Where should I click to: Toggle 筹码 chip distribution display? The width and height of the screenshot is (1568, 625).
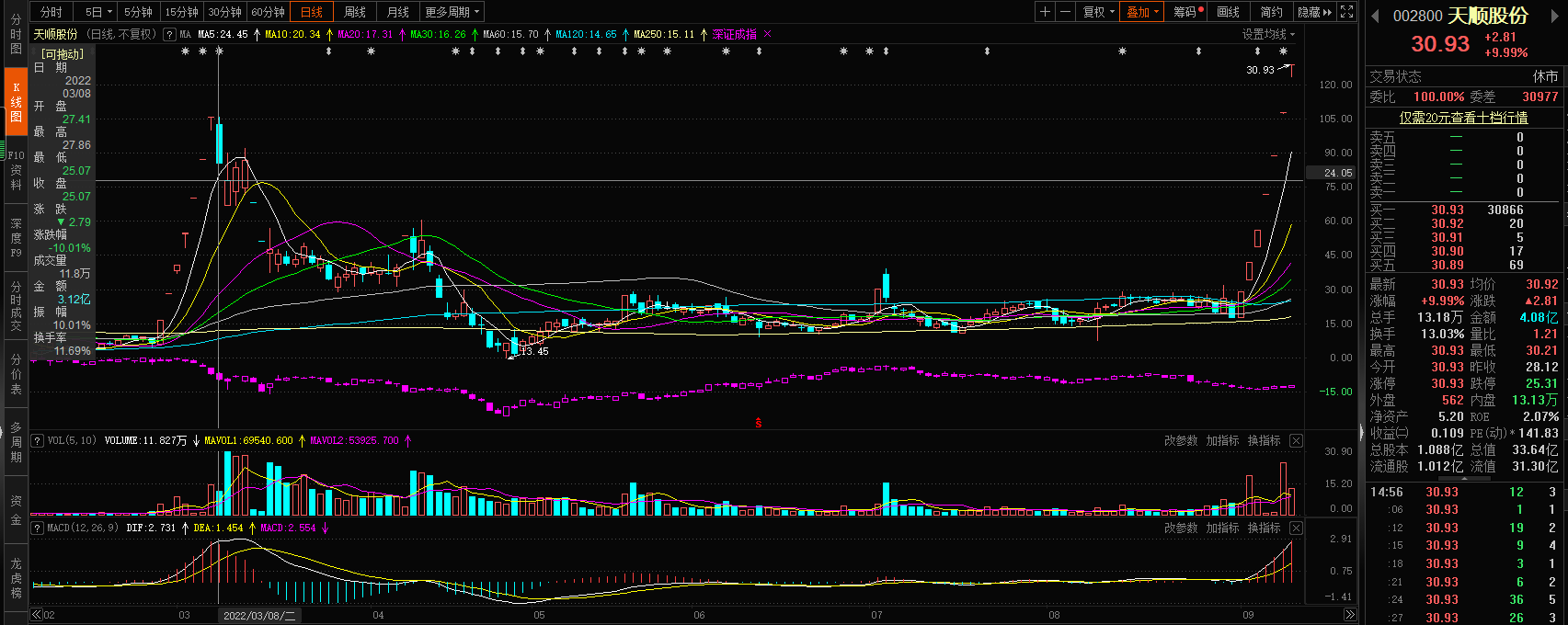tap(1187, 12)
